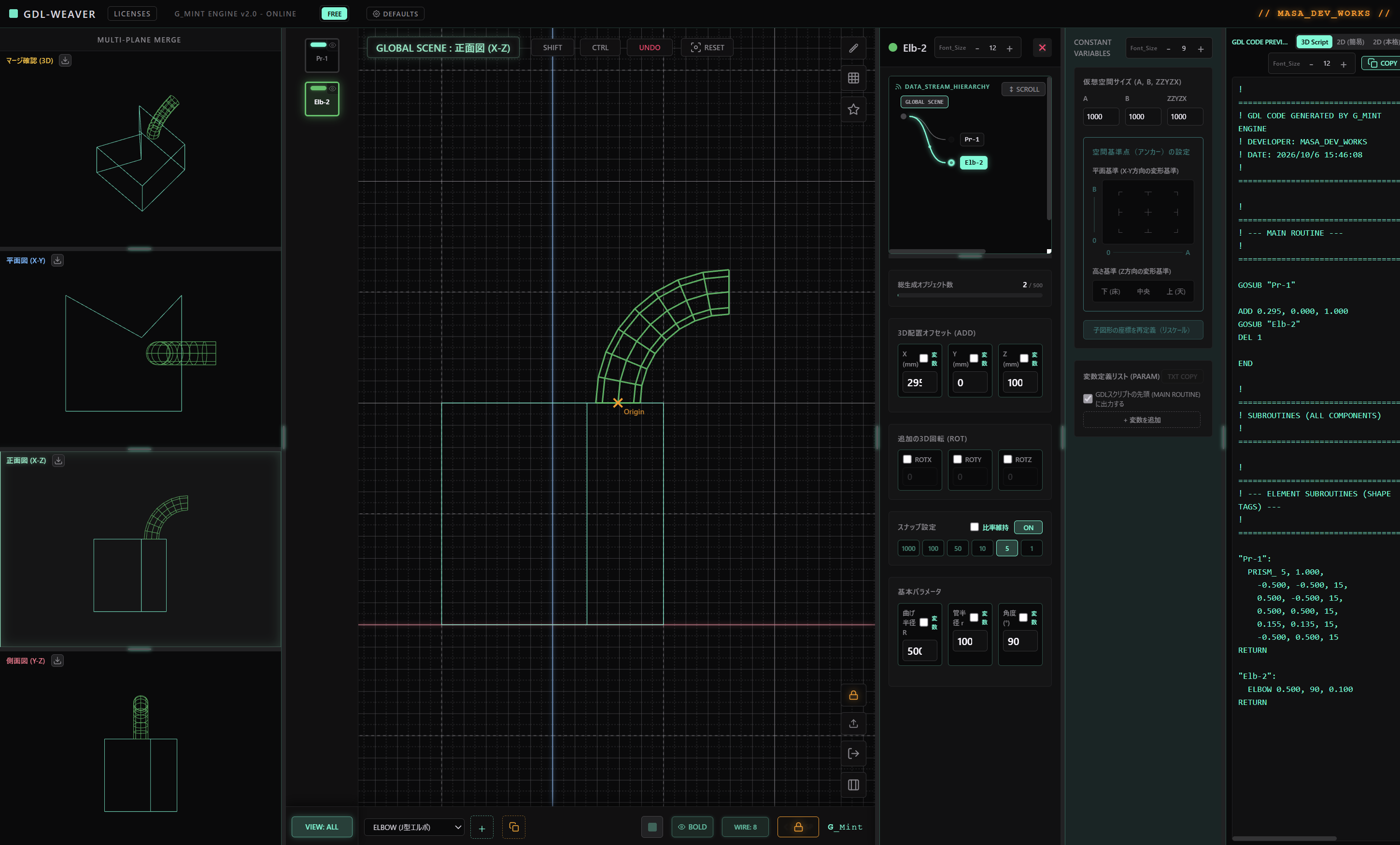Switch to the 3D Script tab
This screenshot has width=1400, height=845.
1314,42
